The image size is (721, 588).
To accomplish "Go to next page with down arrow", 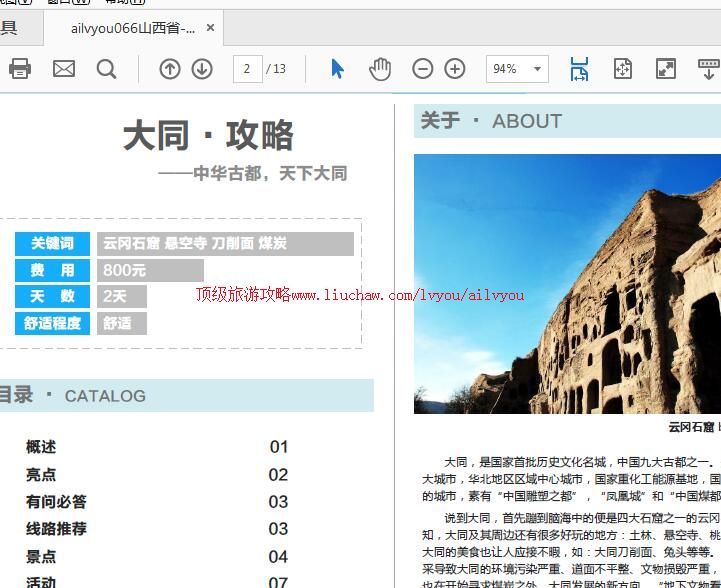I will (202, 68).
